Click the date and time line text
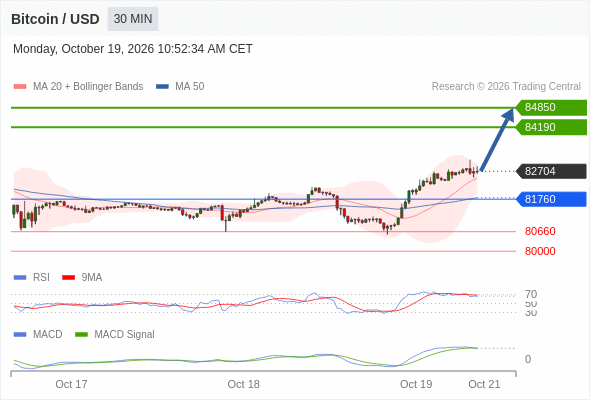 click(x=133, y=49)
